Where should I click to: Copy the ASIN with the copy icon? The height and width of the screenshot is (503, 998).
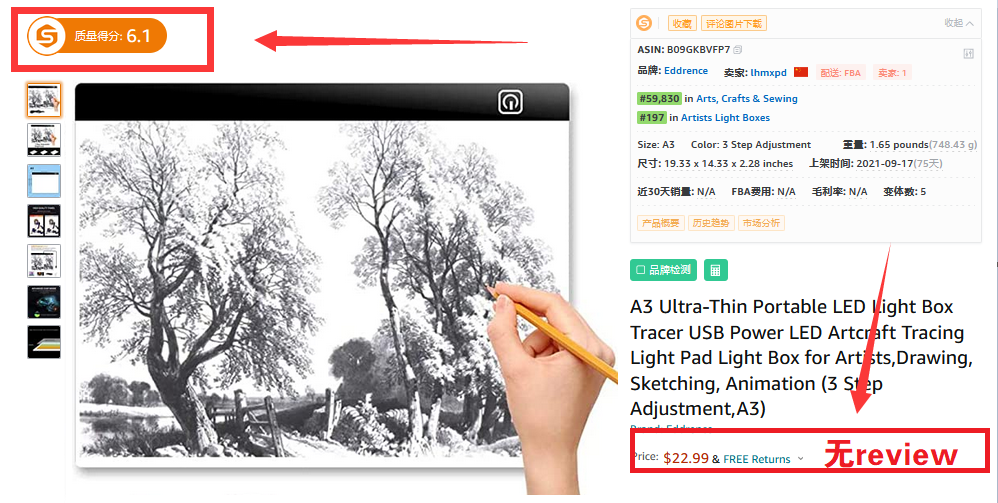(x=738, y=50)
